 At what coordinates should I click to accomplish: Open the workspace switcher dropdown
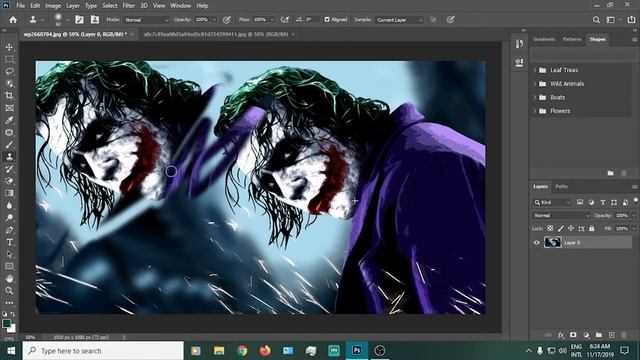click(x=613, y=20)
